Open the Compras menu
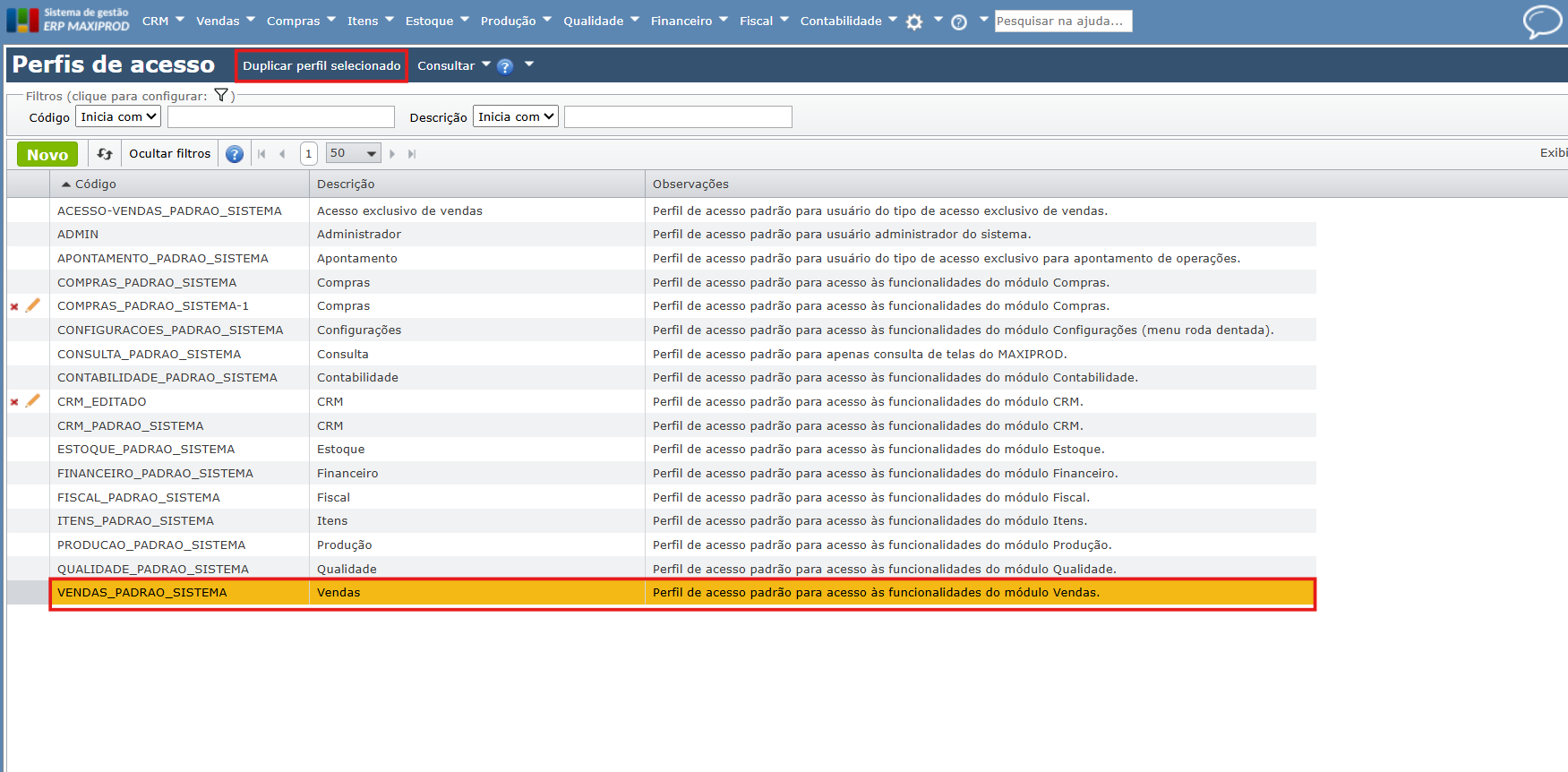1568x772 pixels. pyautogui.click(x=293, y=21)
